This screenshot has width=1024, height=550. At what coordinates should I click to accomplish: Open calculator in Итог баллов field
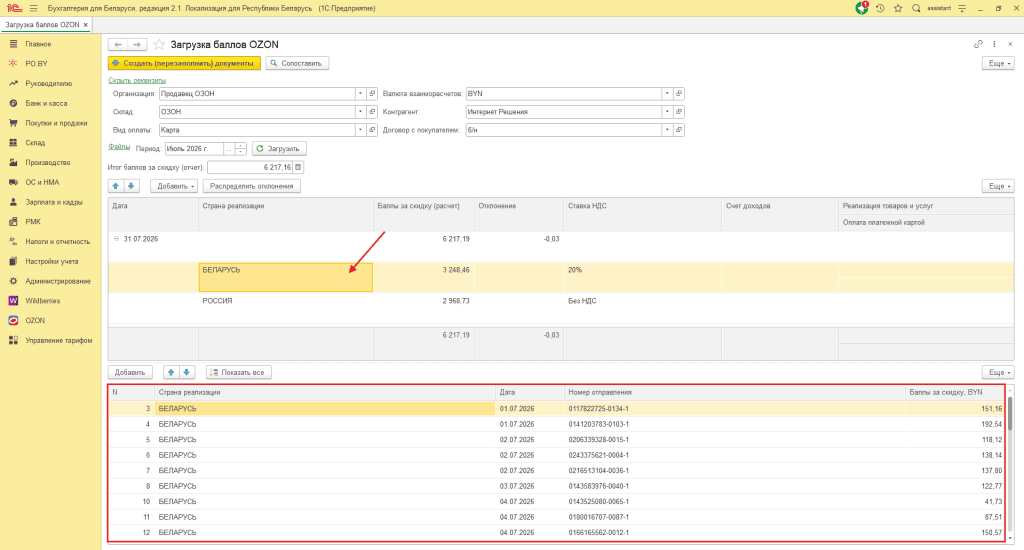[x=298, y=167]
